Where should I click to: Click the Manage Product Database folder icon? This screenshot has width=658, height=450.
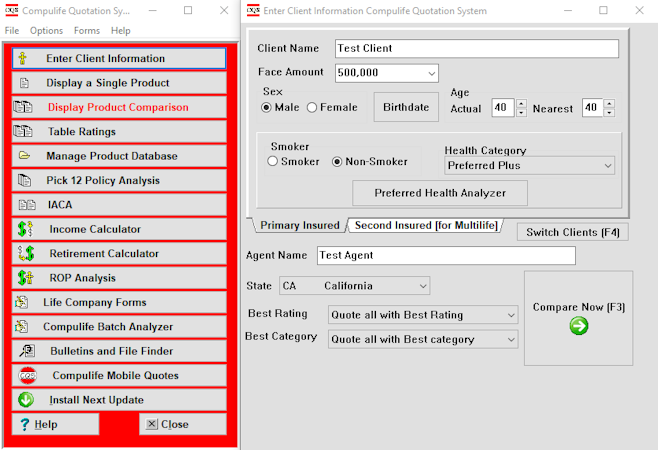pyautogui.click(x=24, y=156)
